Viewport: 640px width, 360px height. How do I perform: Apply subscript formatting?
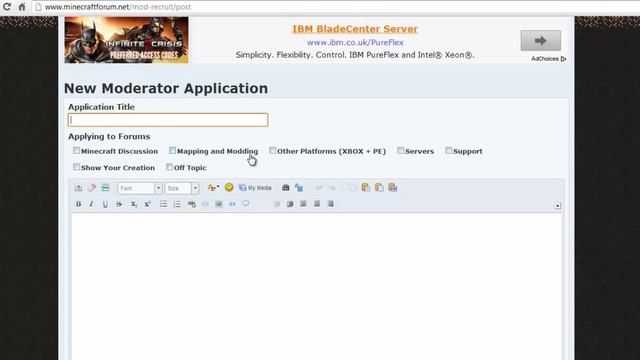[133, 204]
